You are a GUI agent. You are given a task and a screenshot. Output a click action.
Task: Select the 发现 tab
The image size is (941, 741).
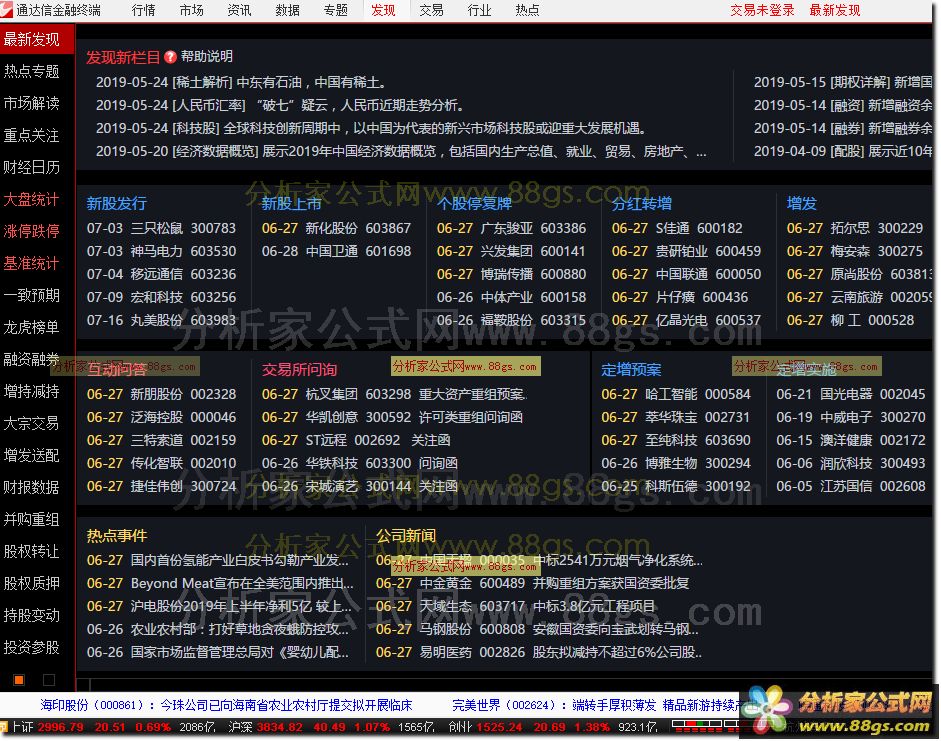383,10
